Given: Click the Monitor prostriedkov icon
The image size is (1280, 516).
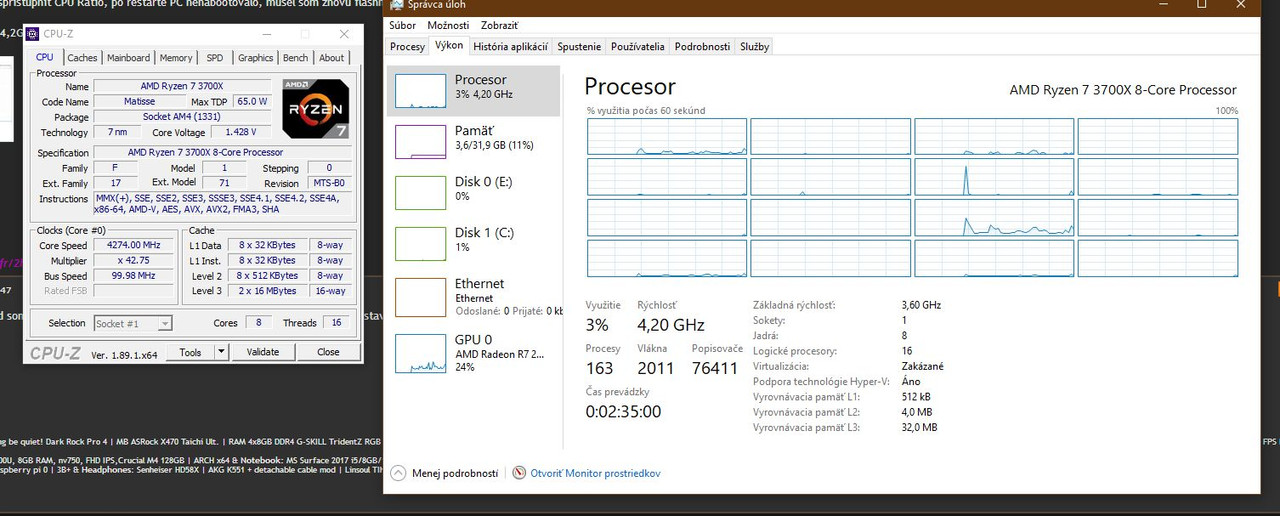Looking at the screenshot, I should pyautogui.click(x=519, y=473).
